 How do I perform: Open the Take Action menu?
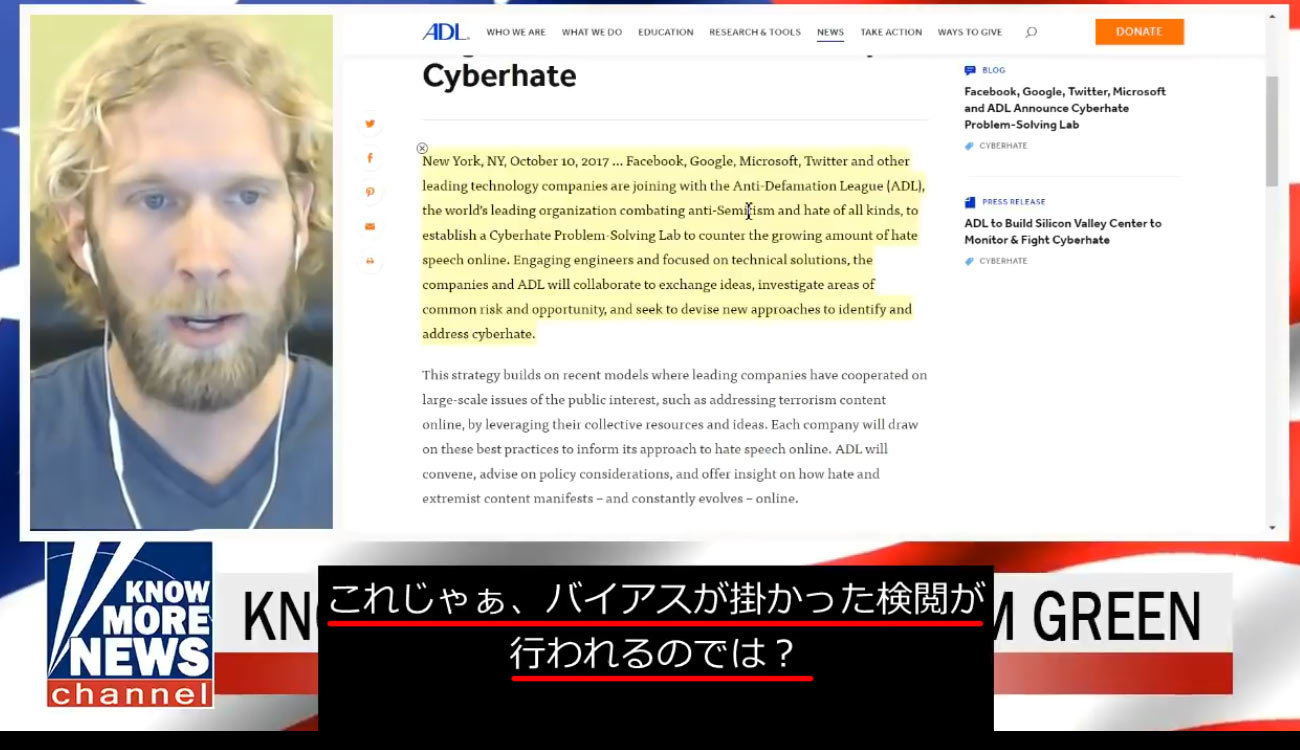pyautogui.click(x=891, y=32)
